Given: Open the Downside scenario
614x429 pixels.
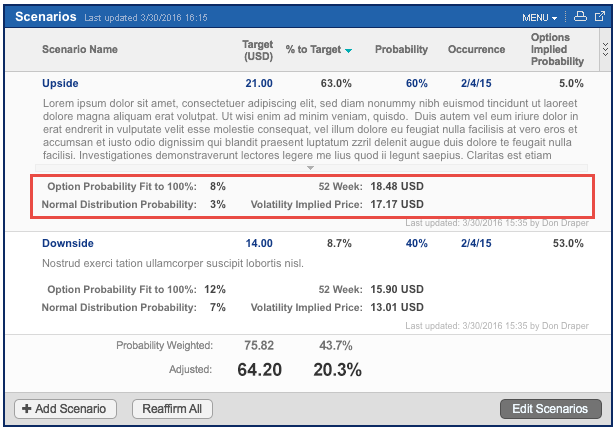Looking at the screenshot, I should click(68, 243).
